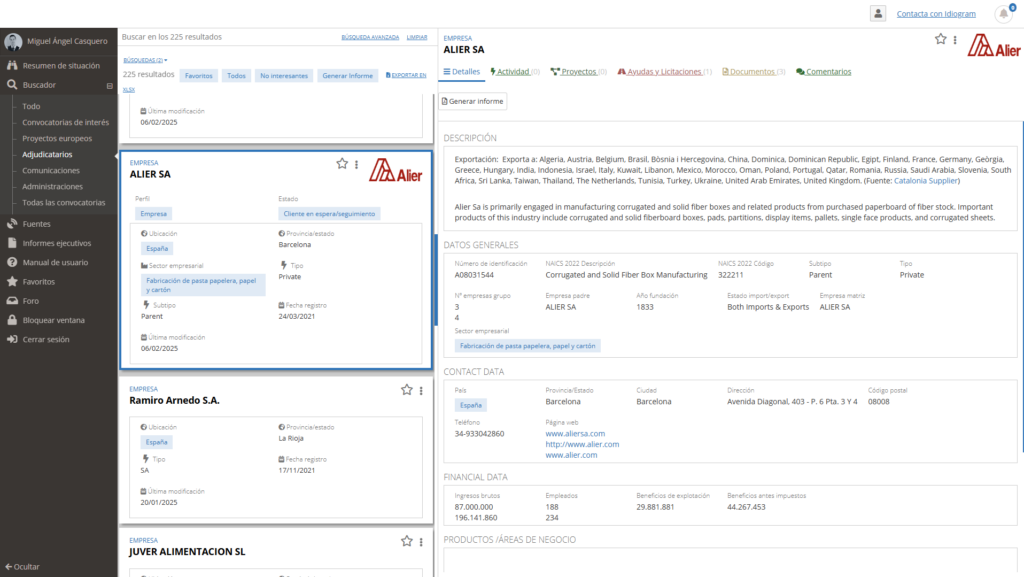Click the Buscador magnifier icon
The height and width of the screenshot is (577, 1024).
coord(12,85)
